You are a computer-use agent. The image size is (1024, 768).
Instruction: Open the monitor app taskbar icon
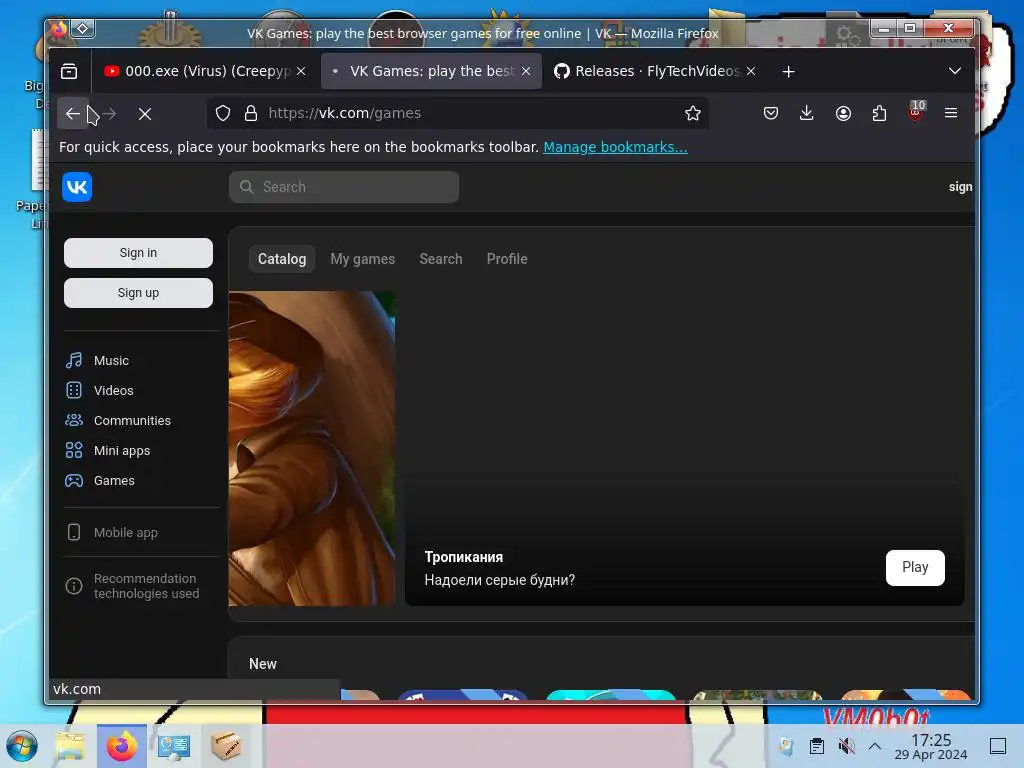click(x=174, y=746)
